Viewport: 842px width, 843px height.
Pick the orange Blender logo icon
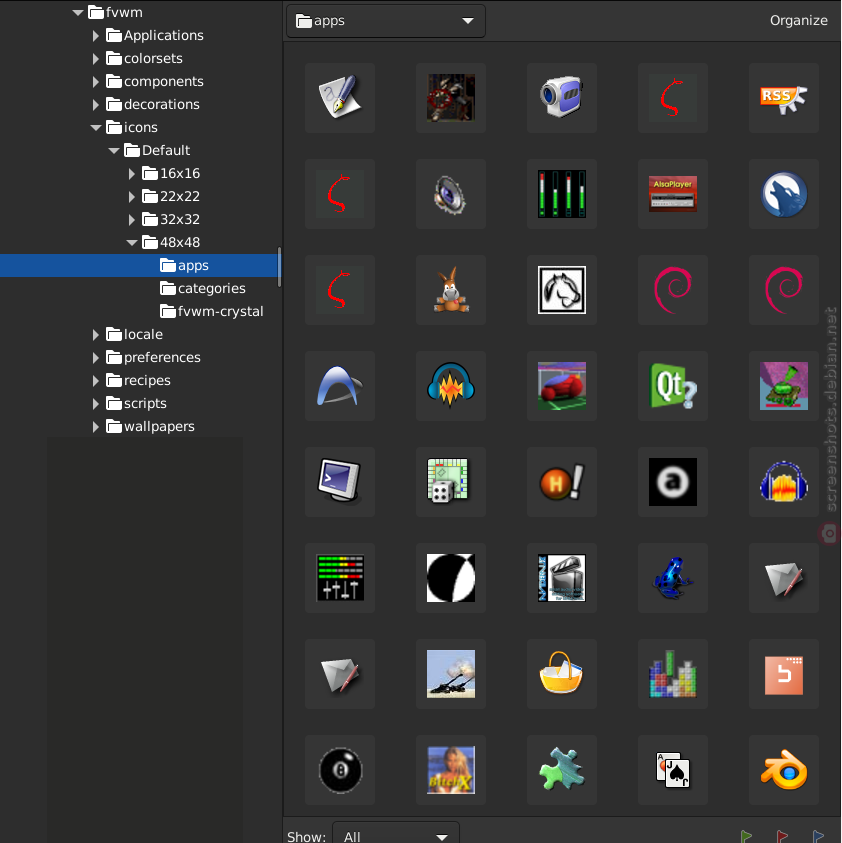pyautogui.click(x=784, y=770)
